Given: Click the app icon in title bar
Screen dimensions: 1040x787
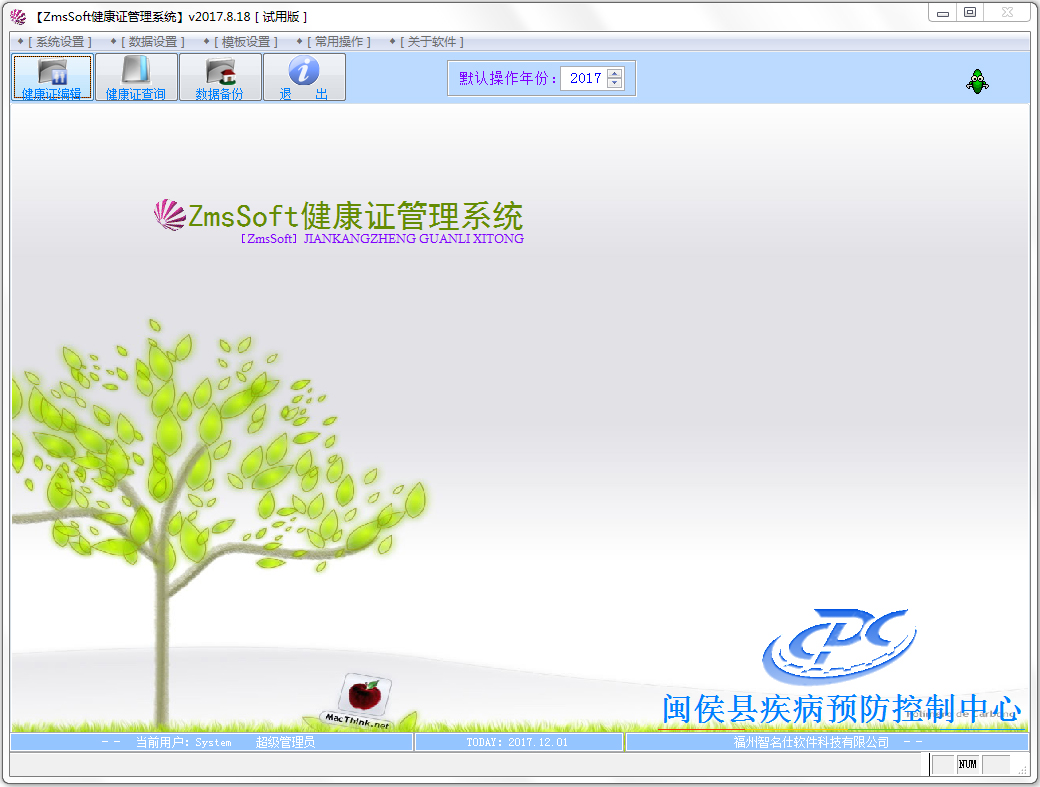Looking at the screenshot, I should point(18,17).
